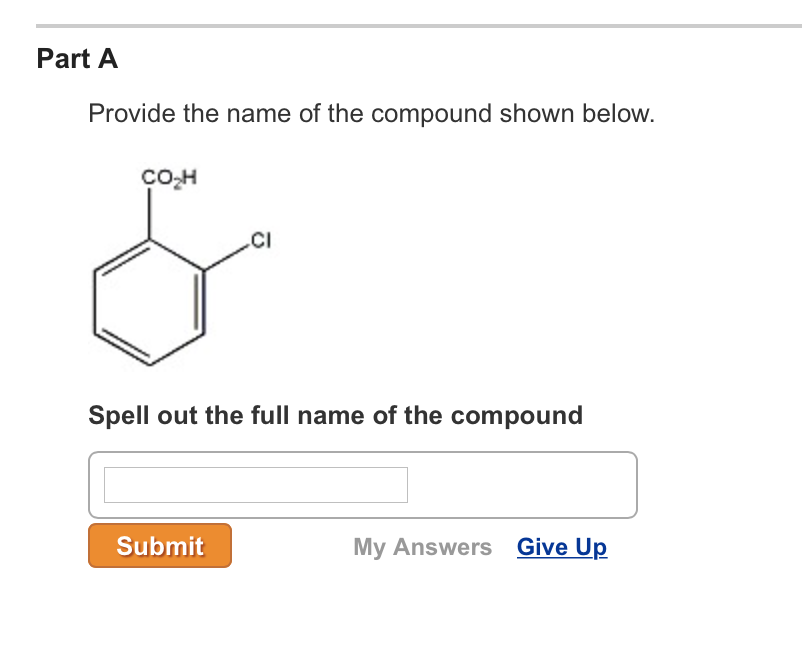The height and width of the screenshot is (646, 802).
Task: Click the whitespace of the question panel
Action: pyautogui.click(x=600, y=300)
